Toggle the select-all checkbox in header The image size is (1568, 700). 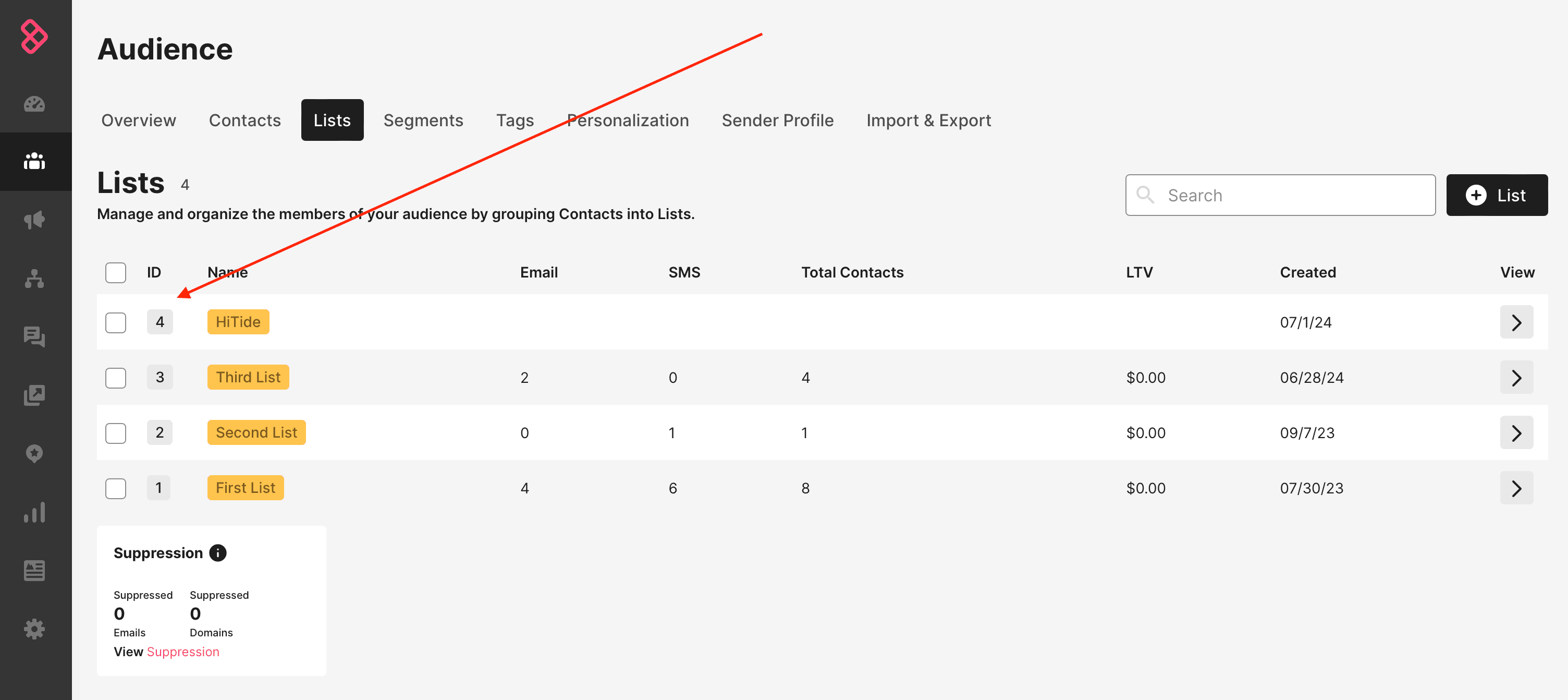tap(116, 272)
